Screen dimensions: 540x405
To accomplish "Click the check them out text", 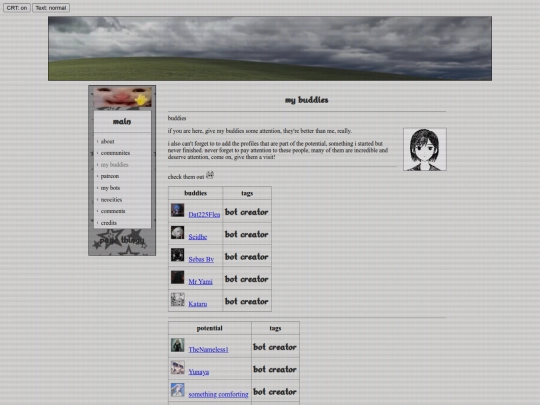I will (x=186, y=177).
